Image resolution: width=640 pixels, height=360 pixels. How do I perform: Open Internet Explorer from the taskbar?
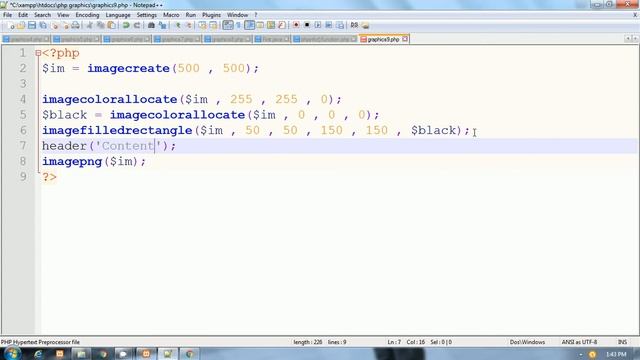point(38,354)
